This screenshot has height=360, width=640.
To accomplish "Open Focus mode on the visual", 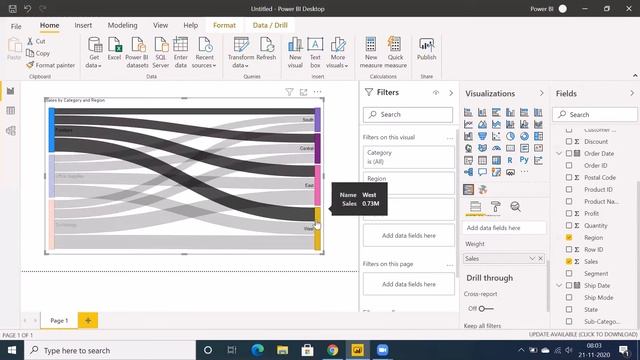I will tap(303, 92).
